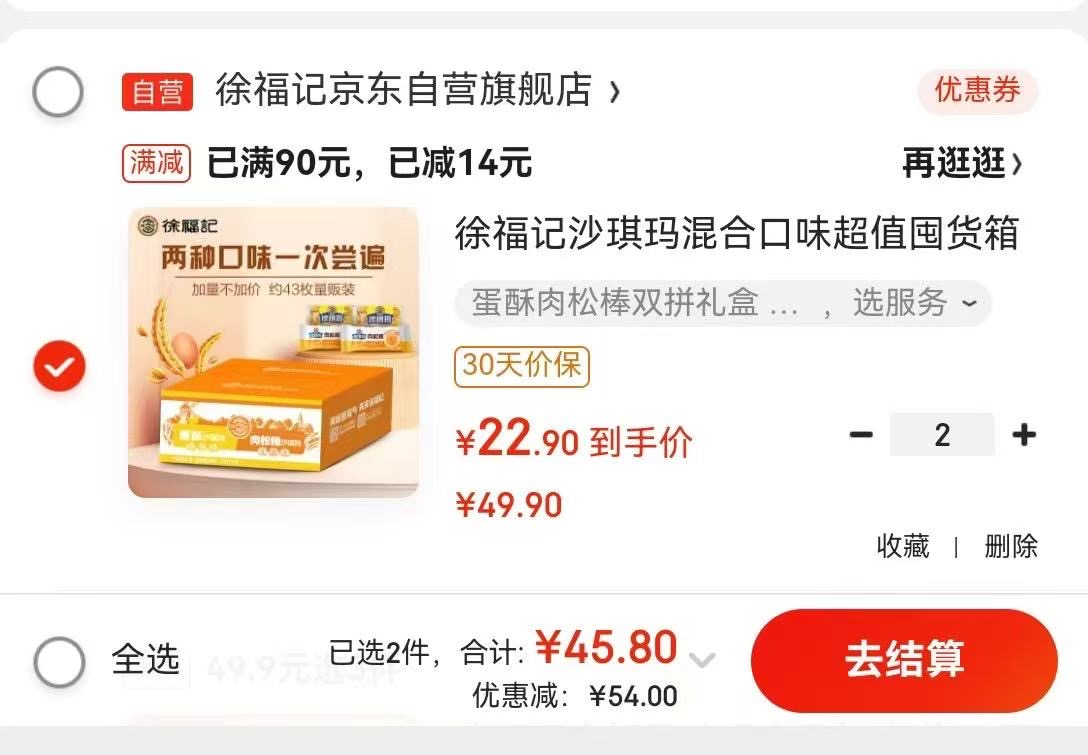
Task: Expand price details chevron beside ¥45.80
Action: point(702,659)
